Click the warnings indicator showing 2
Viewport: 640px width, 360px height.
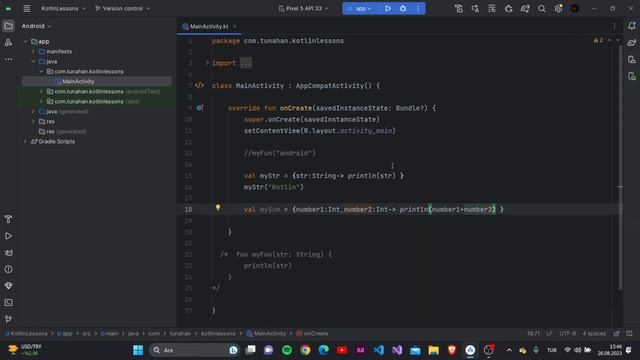(598, 40)
